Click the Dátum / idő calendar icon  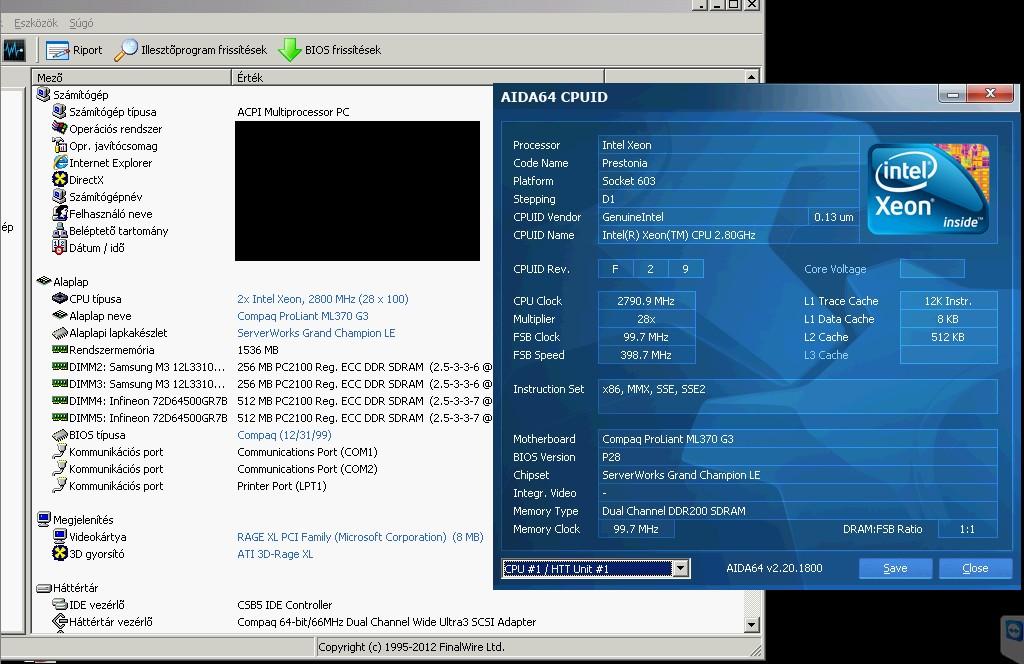tap(59, 247)
